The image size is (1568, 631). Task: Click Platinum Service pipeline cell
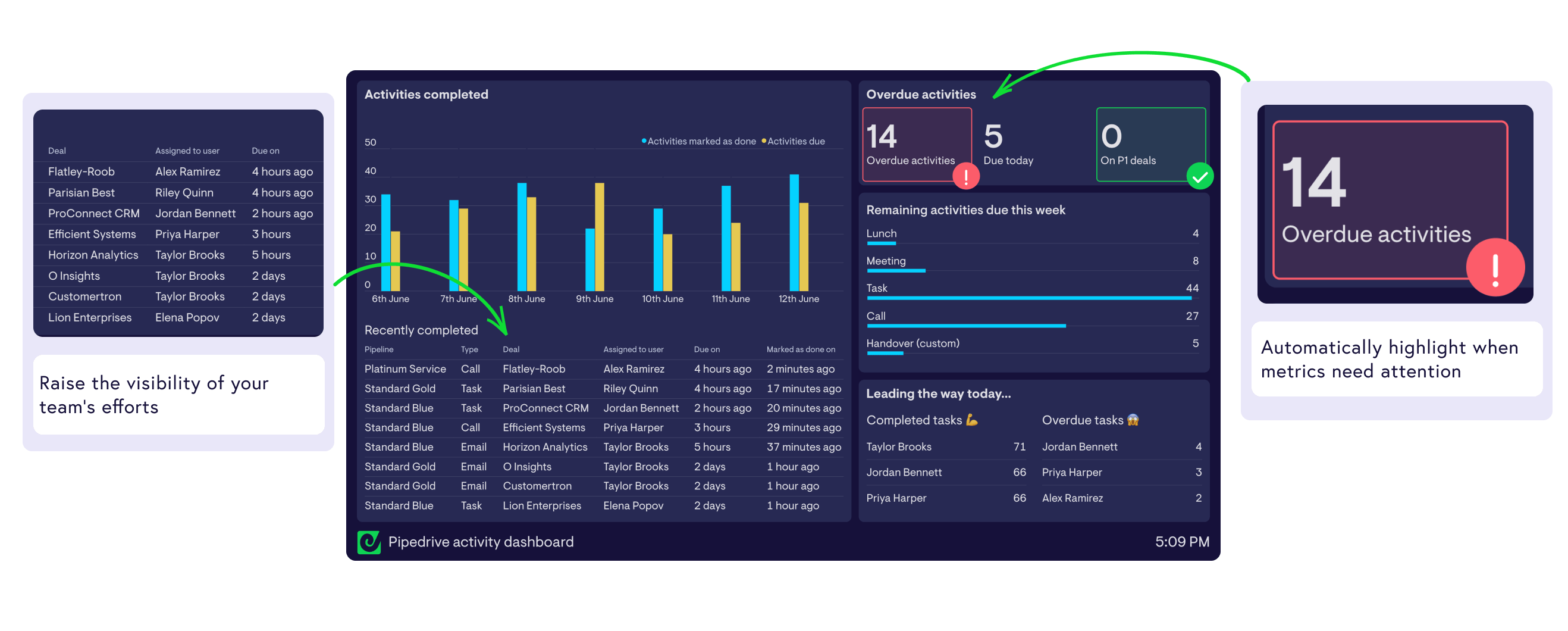(404, 370)
